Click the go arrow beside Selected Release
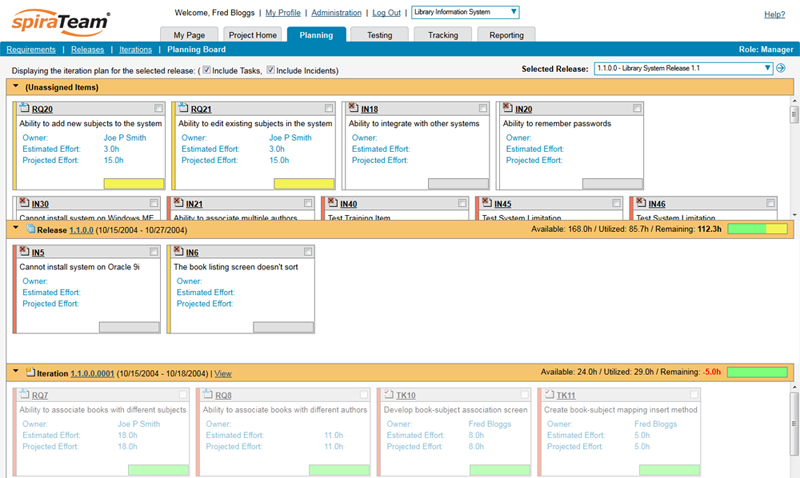This screenshot has height=478, width=800. pos(781,68)
